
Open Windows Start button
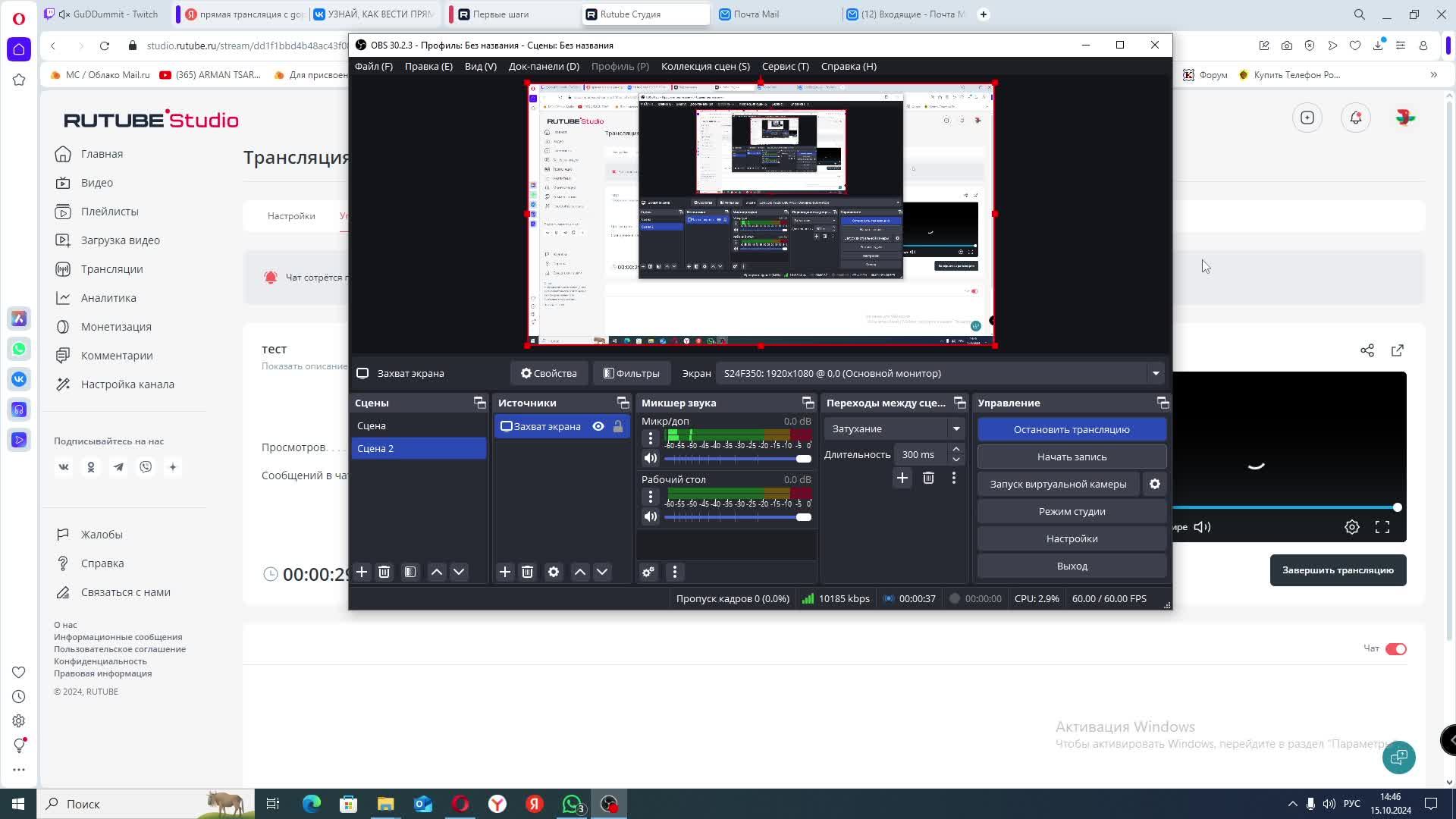pyautogui.click(x=18, y=804)
